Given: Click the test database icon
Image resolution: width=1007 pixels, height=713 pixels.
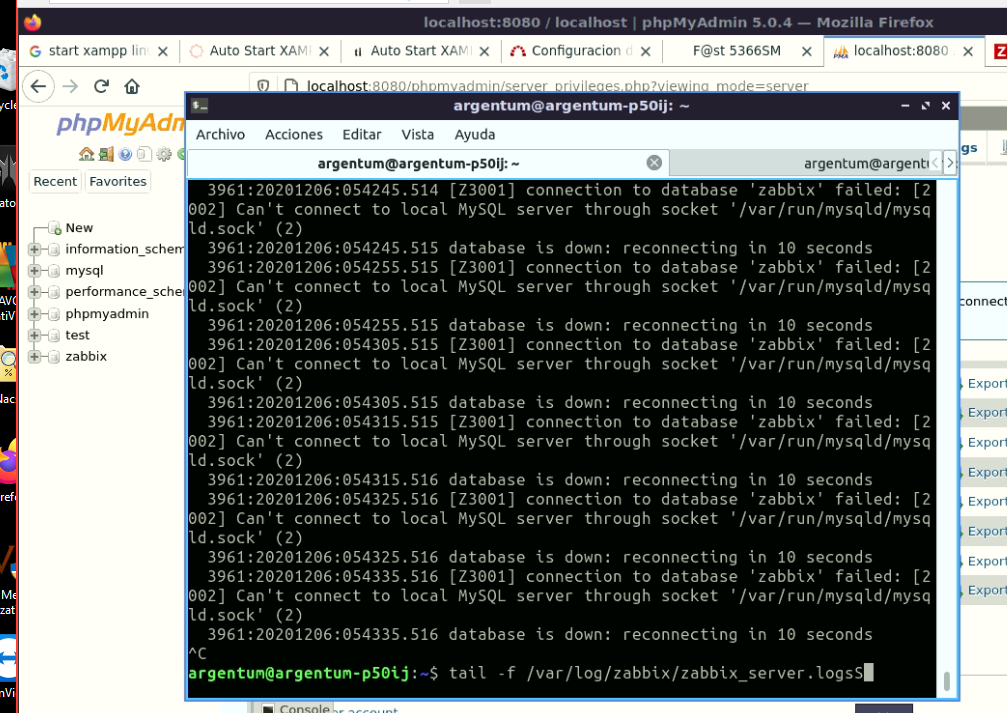Looking at the screenshot, I should pyautogui.click(x=55, y=335).
